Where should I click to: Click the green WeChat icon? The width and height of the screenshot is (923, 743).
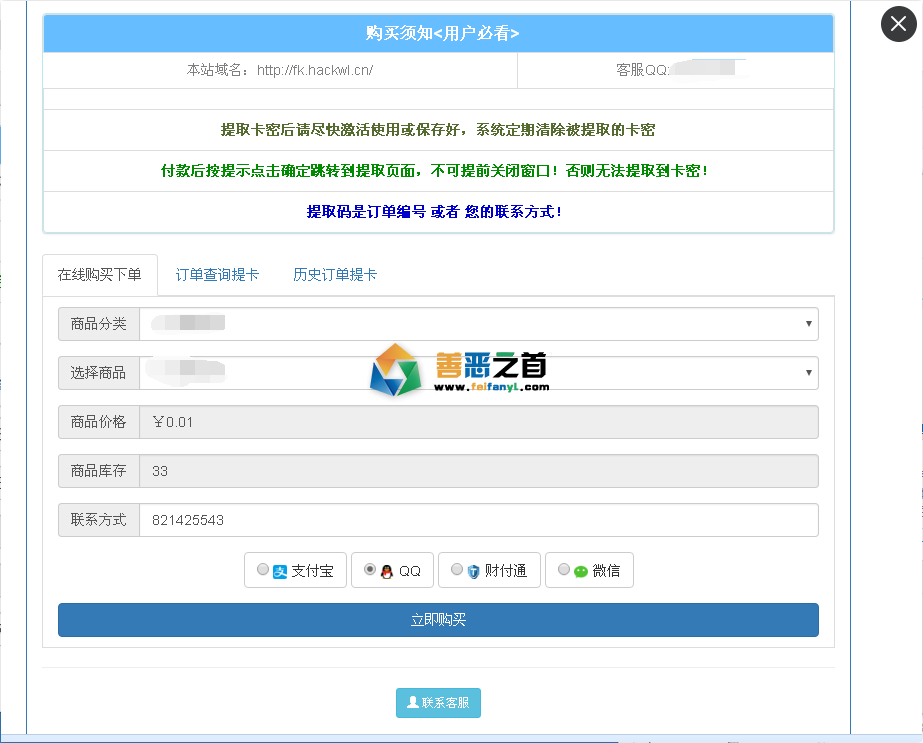coord(581,571)
